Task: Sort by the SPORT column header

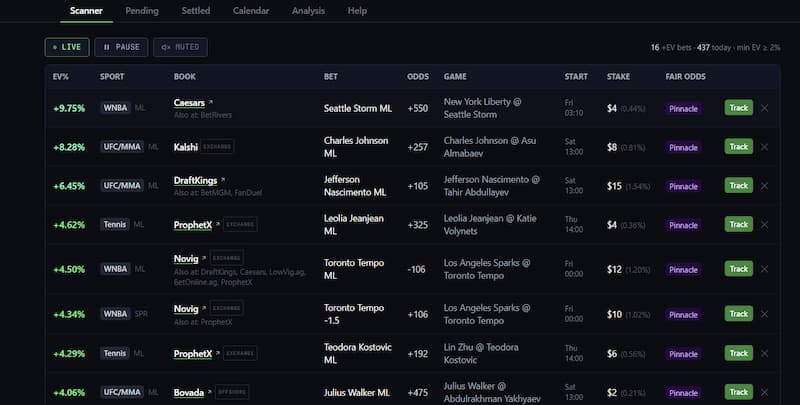Action: tap(112, 77)
